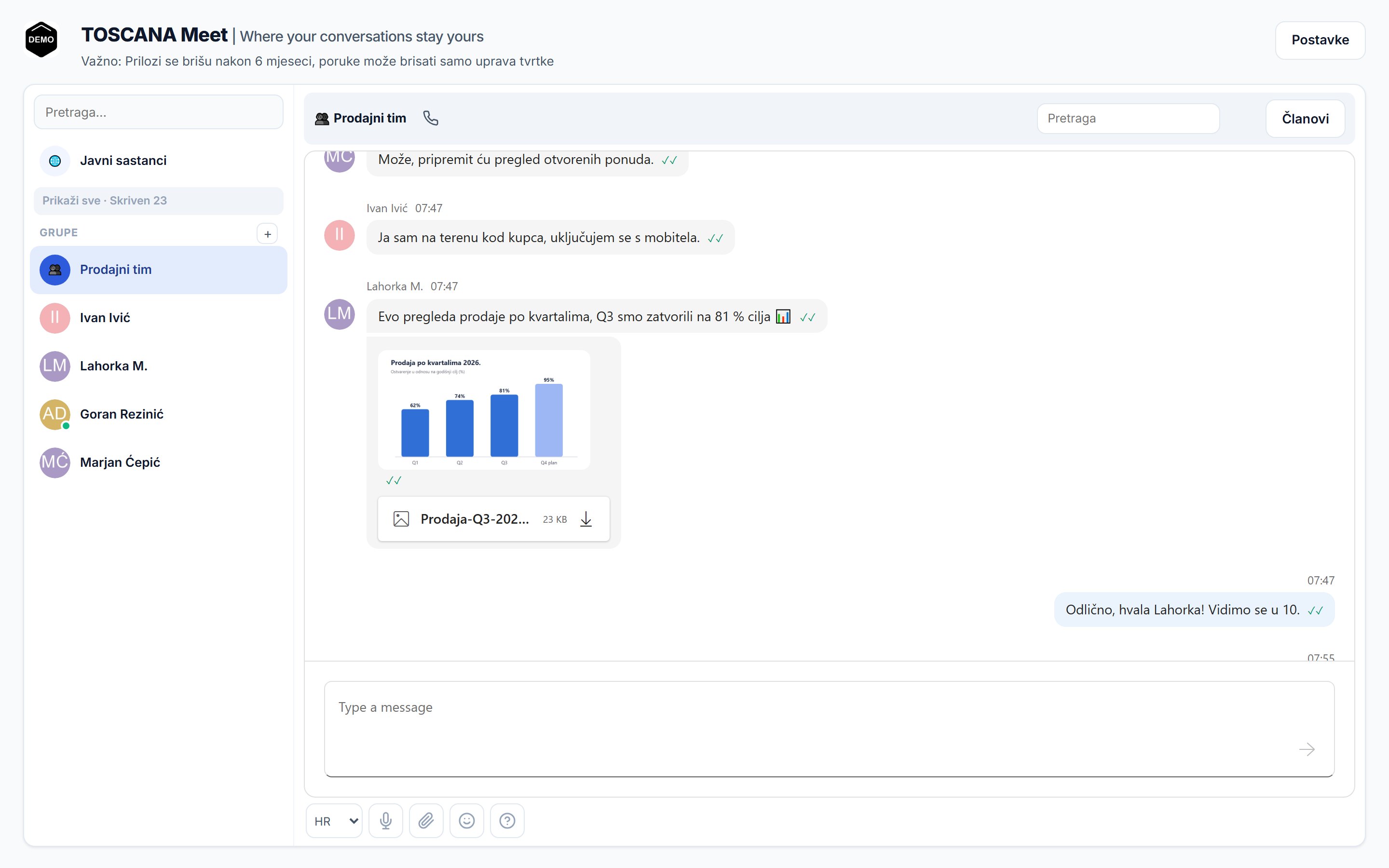Send message with the arrow icon
The image size is (1389, 868).
pyautogui.click(x=1307, y=749)
